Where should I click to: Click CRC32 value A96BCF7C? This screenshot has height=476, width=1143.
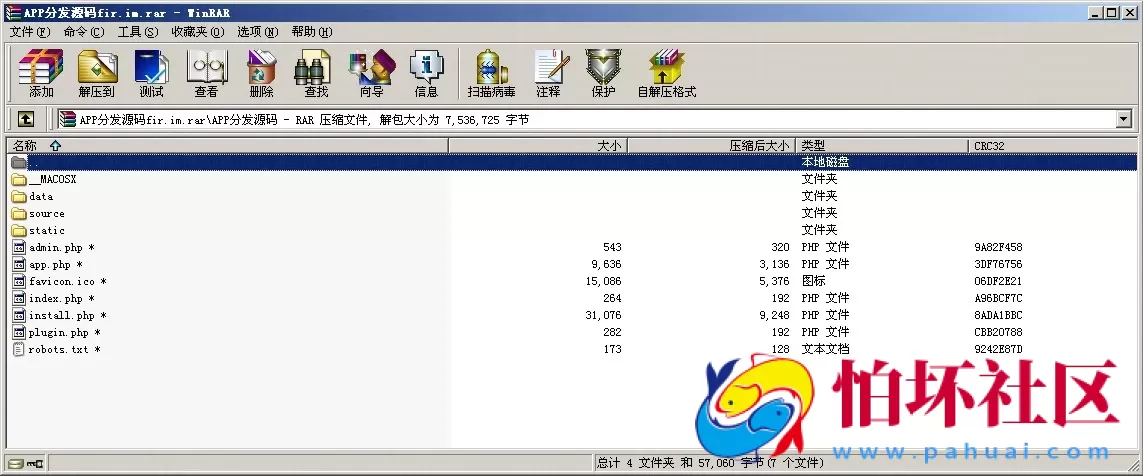[x=998, y=298]
